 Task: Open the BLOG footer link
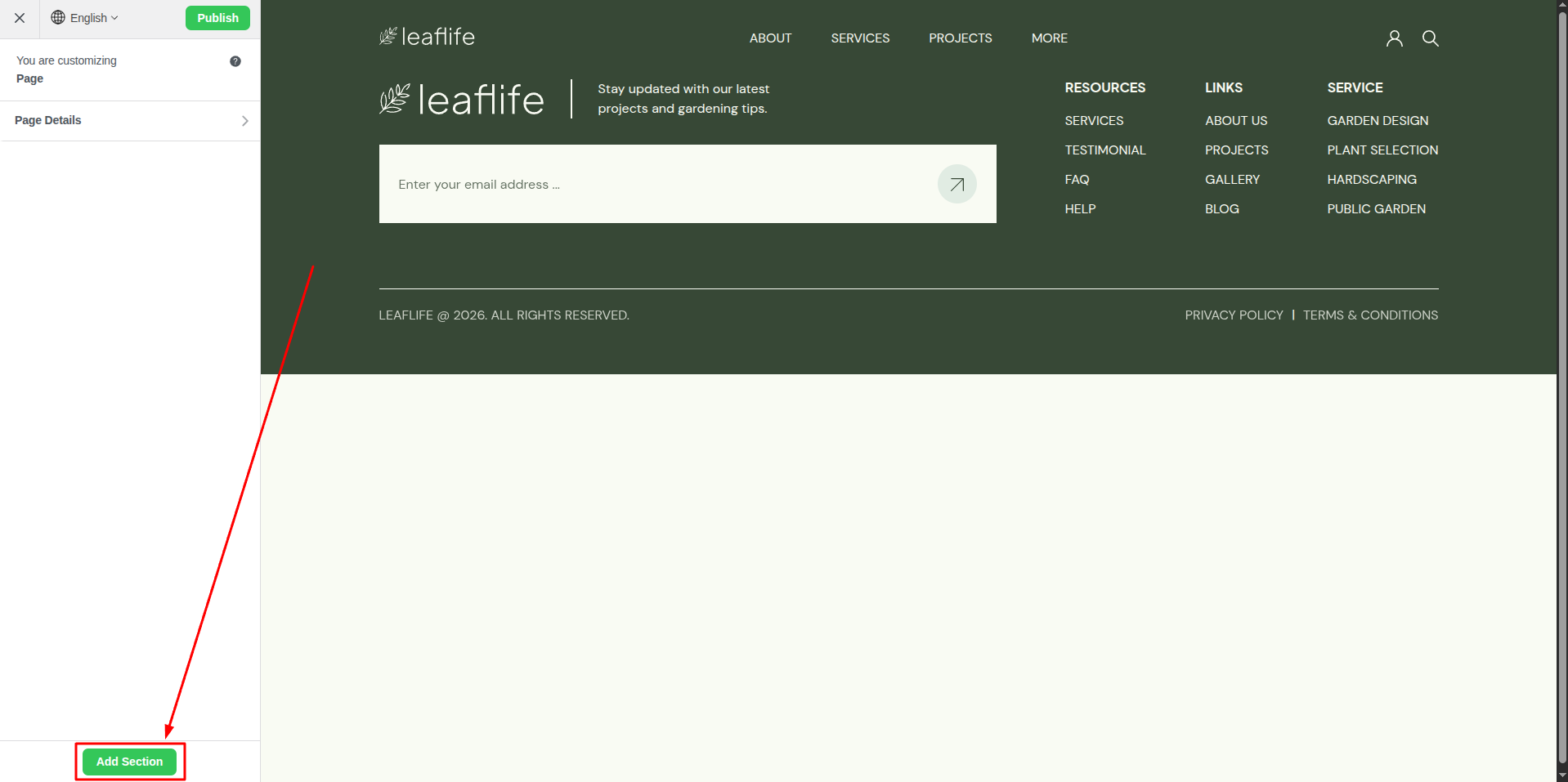[x=1221, y=209]
